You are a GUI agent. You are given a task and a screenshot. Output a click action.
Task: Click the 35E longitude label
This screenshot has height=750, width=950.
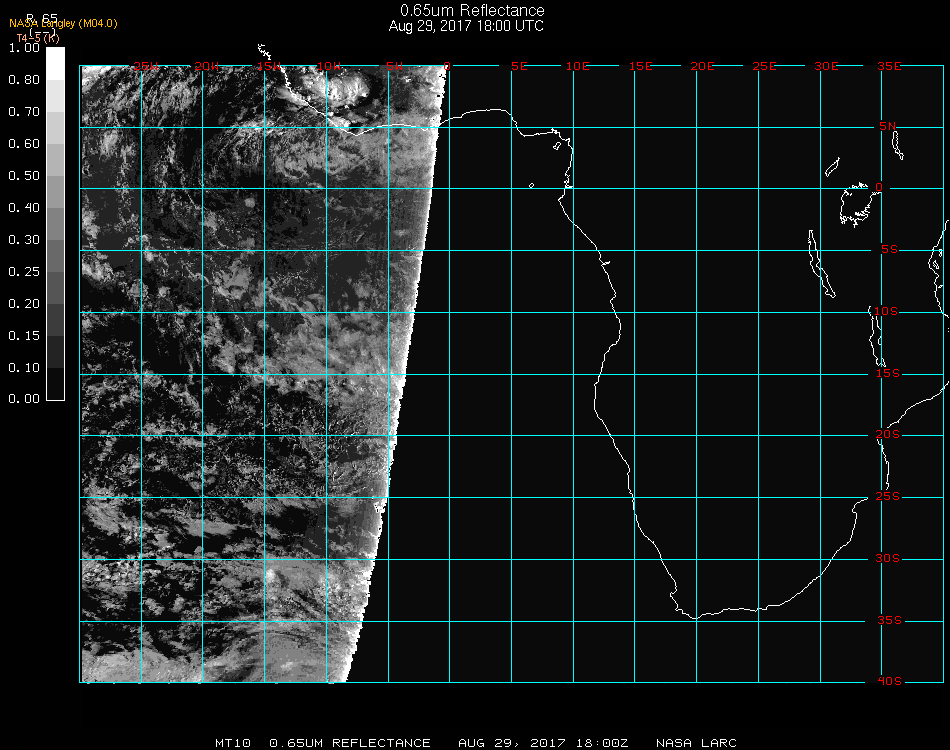(889, 67)
